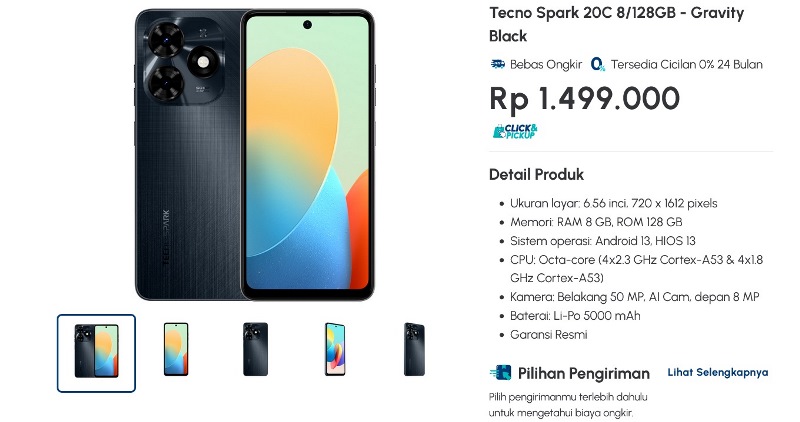The width and height of the screenshot is (800, 422).
Task: Click the Bebas Ongkir label
Action: pos(546,64)
